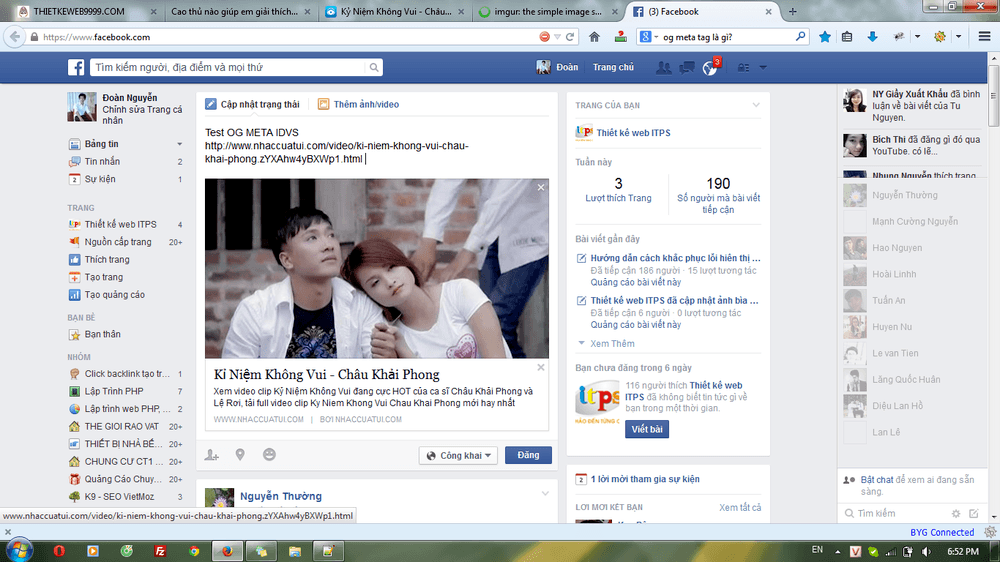The width and height of the screenshot is (1000, 562).
Task: Open privacy shortcuts icon
Action: click(x=744, y=67)
